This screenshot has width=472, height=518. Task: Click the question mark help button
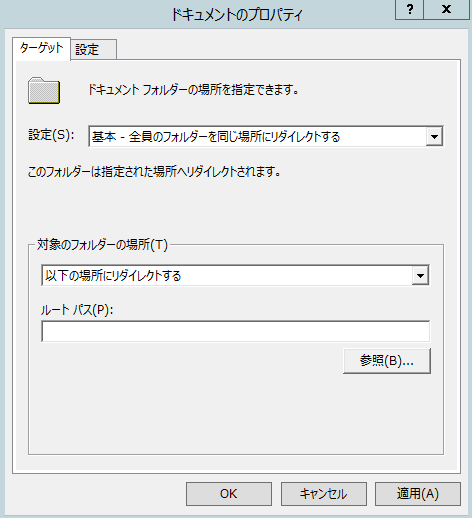click(409, 9)
